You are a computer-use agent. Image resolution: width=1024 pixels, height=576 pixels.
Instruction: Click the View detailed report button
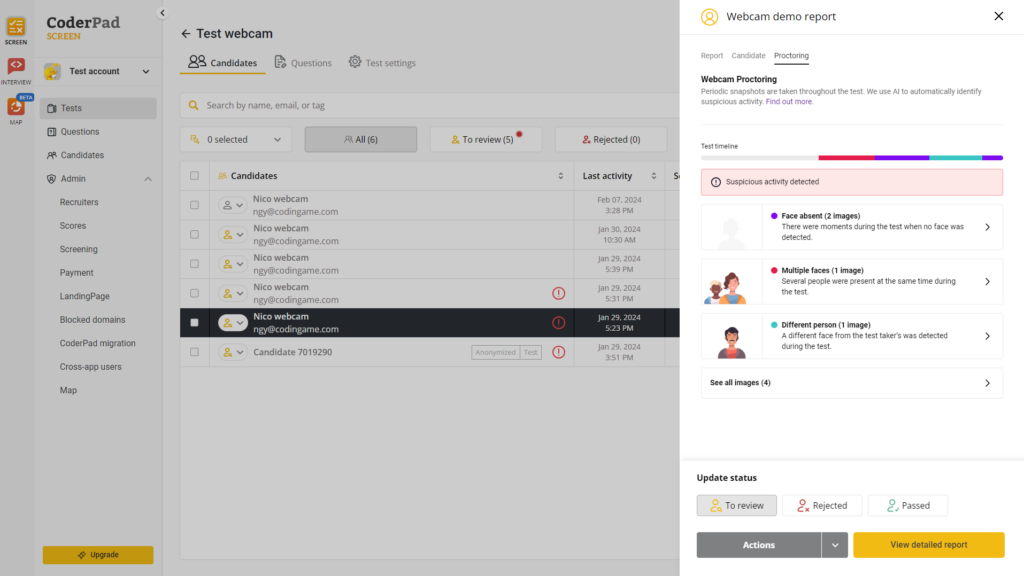tap(928, 545)
